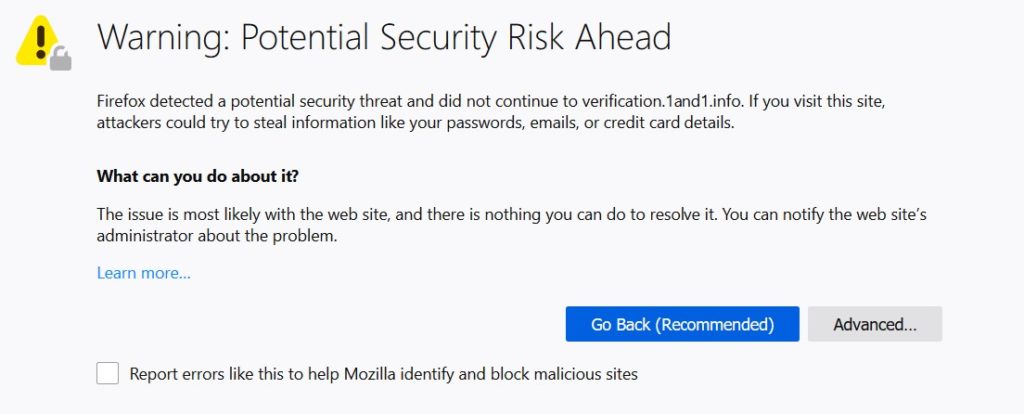1024x414 pixels.
Task: Click the 'Security Risk' words in the title
Action: (473, 37)
